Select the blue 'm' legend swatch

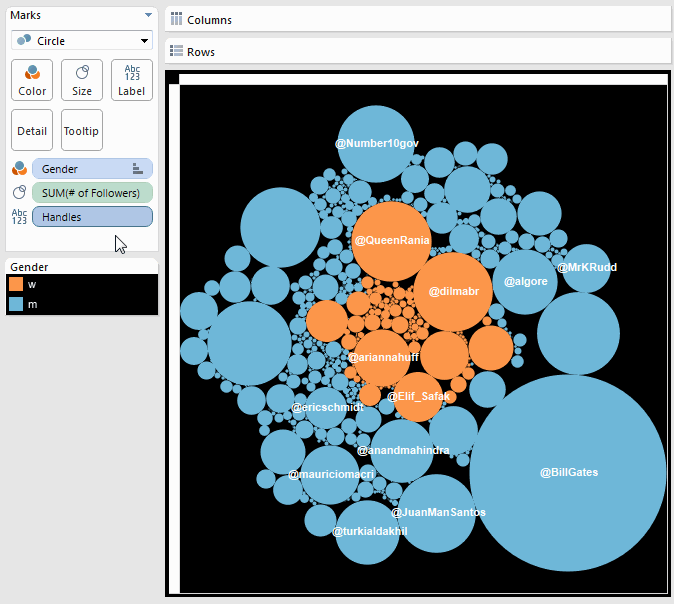16,303
